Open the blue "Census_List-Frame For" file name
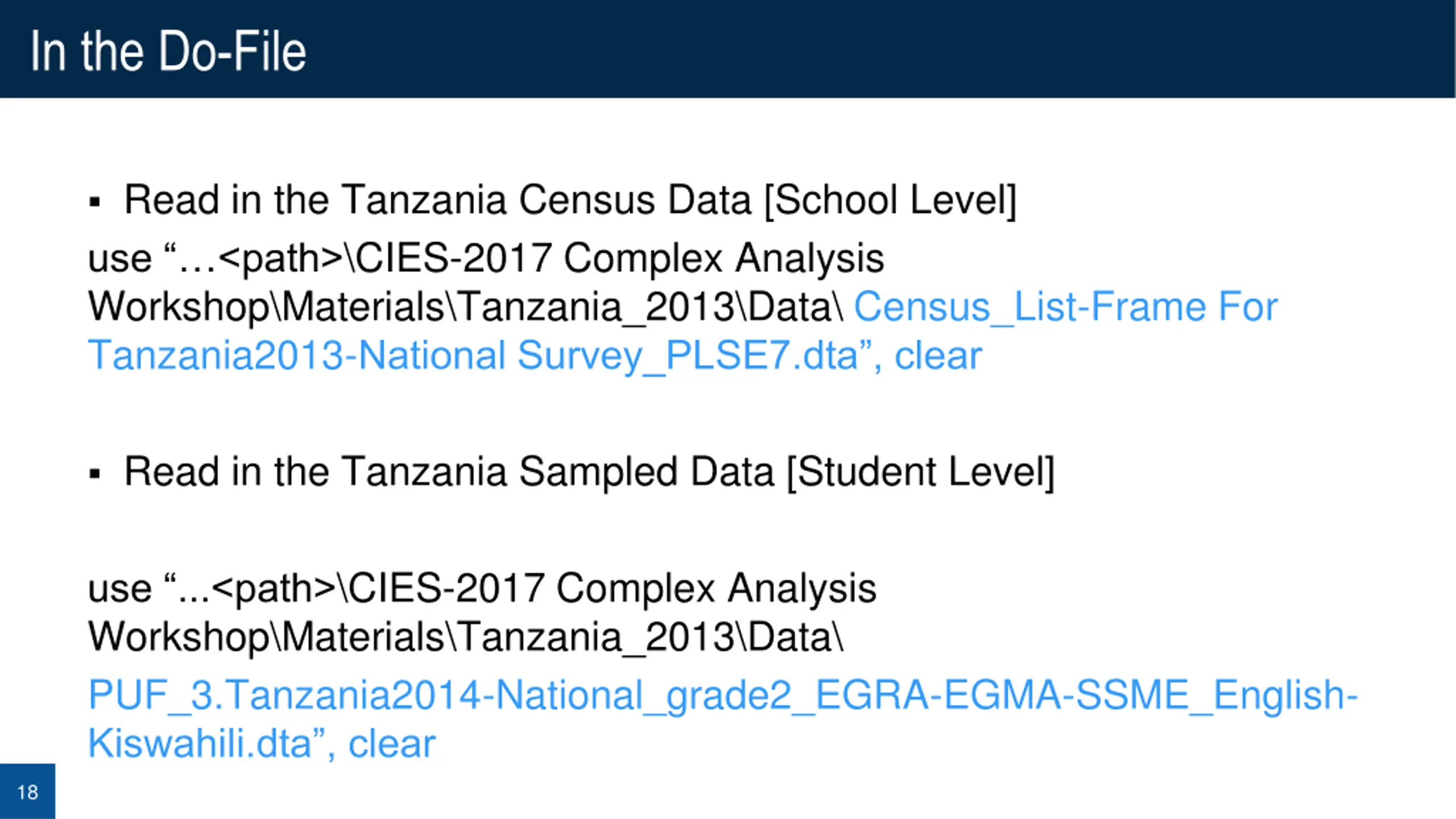The image size is (1456, 819). tap(1066, 307)
